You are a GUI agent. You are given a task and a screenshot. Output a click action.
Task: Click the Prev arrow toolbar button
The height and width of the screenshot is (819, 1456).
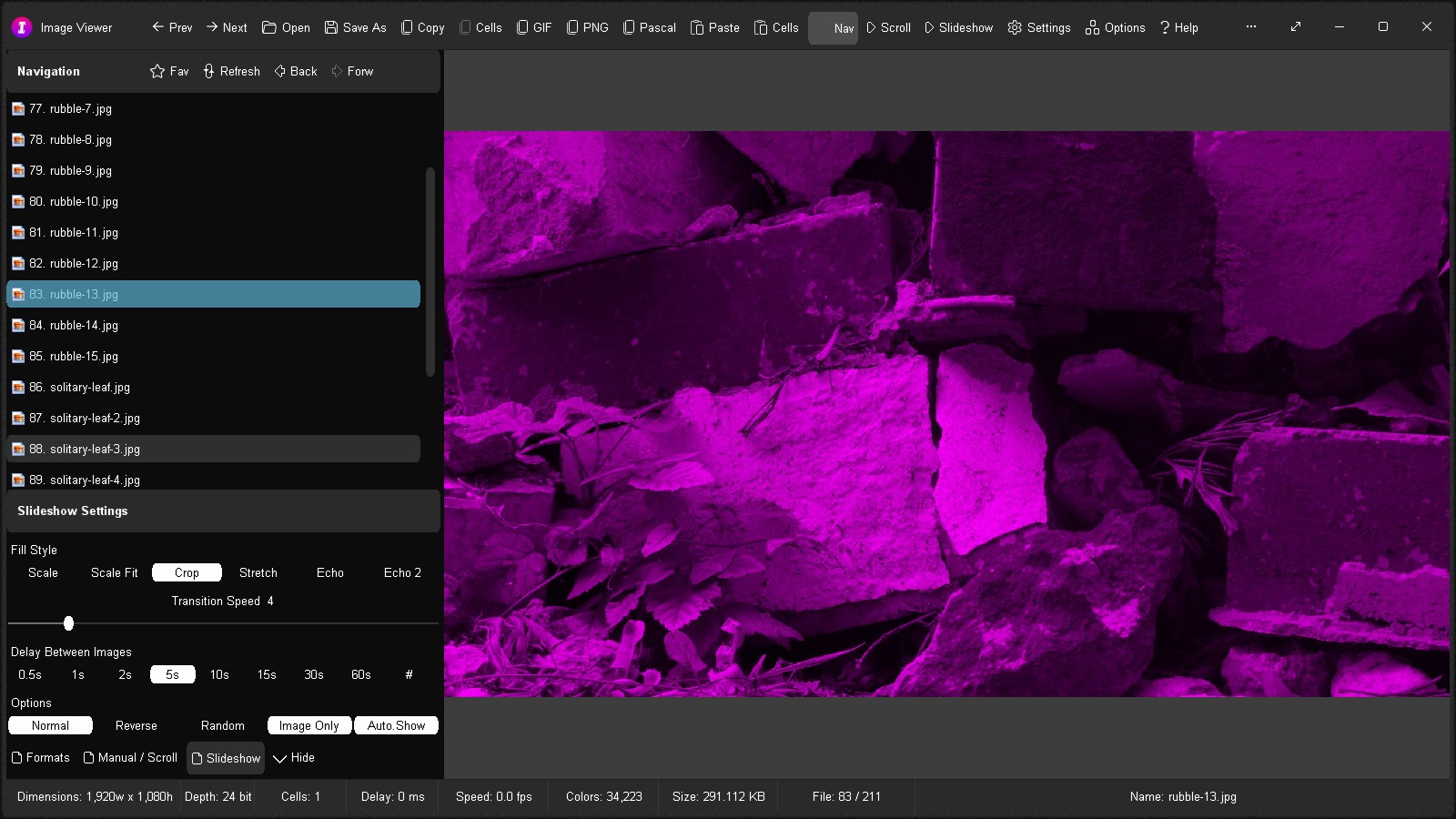click(x=172, y=27)
